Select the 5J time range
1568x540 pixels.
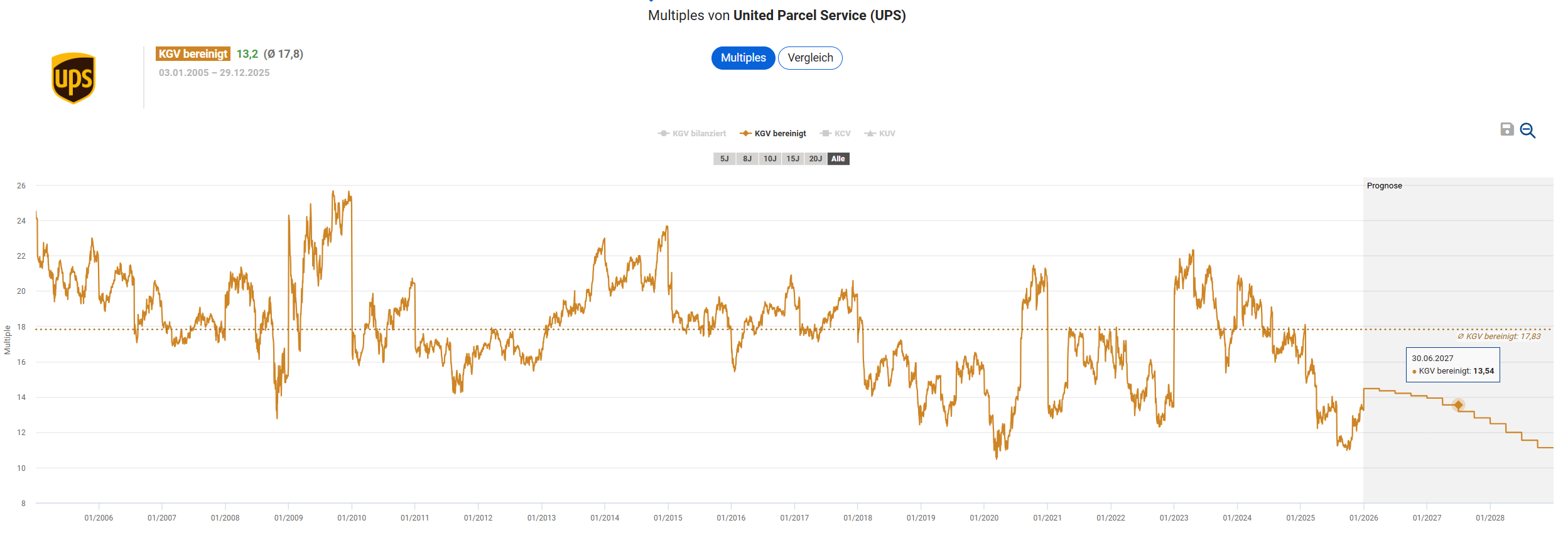pos(724,159)
